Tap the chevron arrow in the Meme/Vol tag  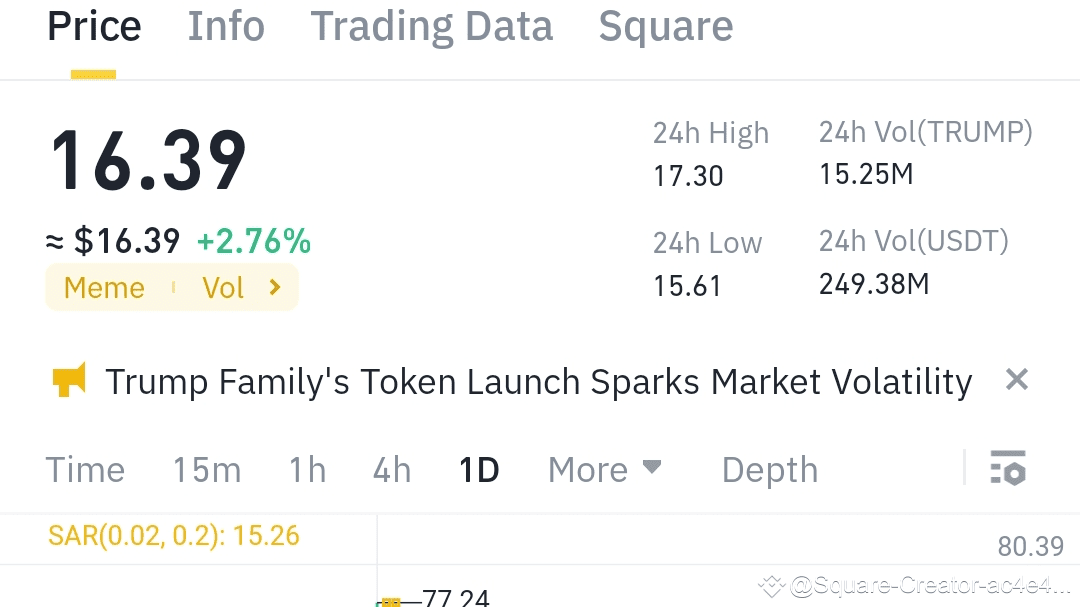(x=275, y=288)
